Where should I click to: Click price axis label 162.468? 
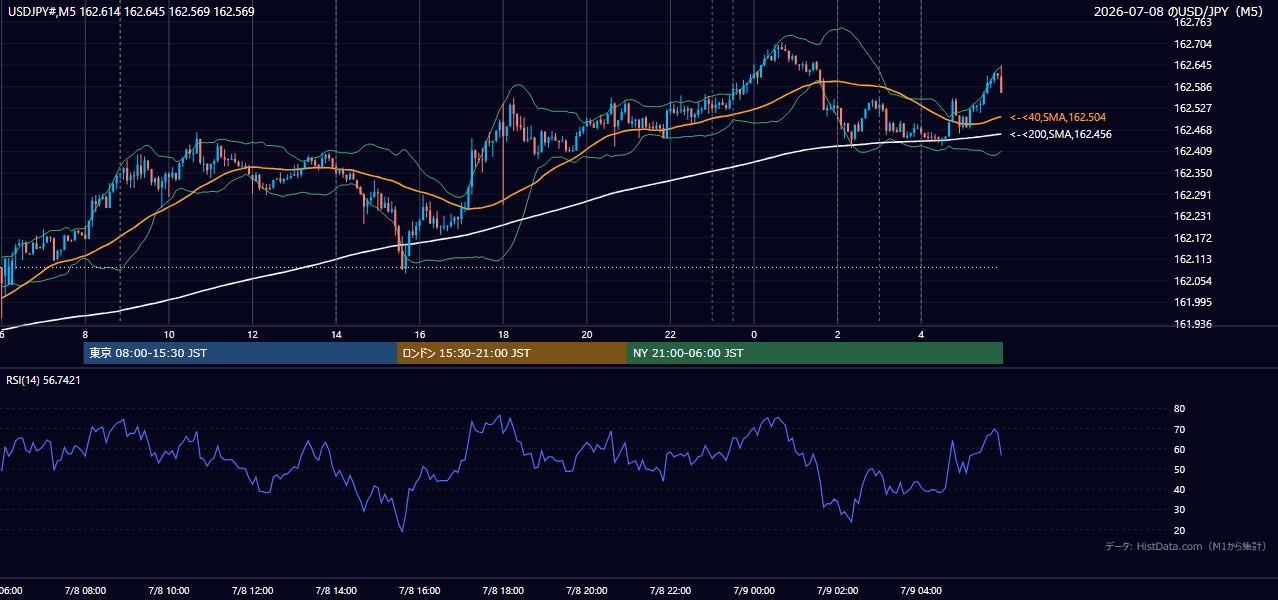[1192, 130]
